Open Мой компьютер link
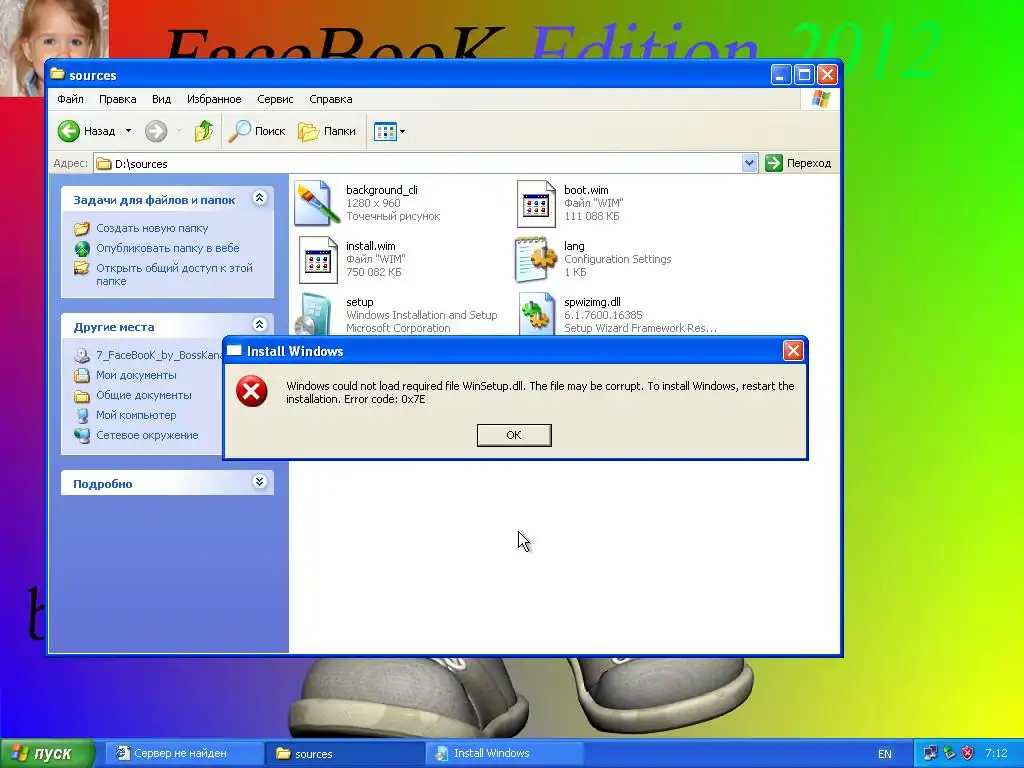 [x=136, y=415]
